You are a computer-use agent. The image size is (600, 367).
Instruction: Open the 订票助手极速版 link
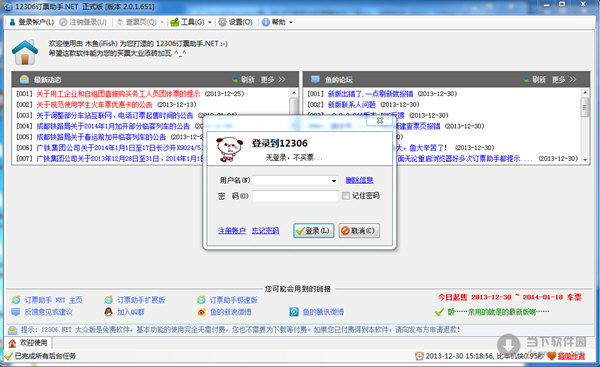pyautogui.click(x=233, y=300)
